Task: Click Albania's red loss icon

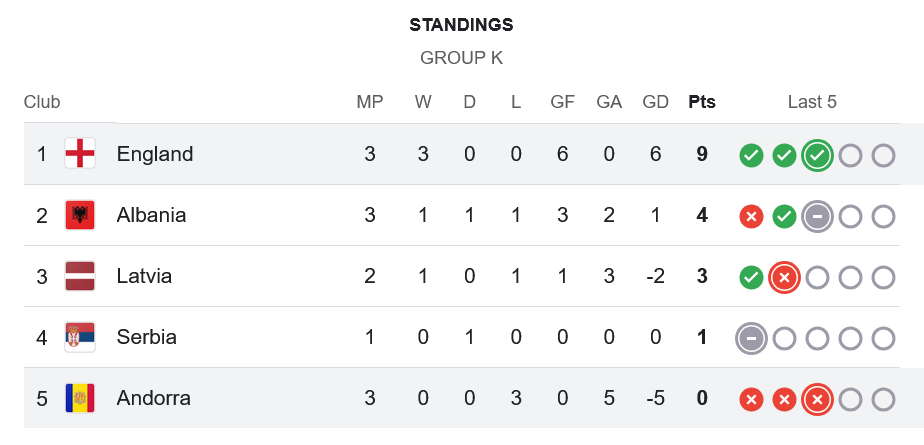Action: point(751,216)
